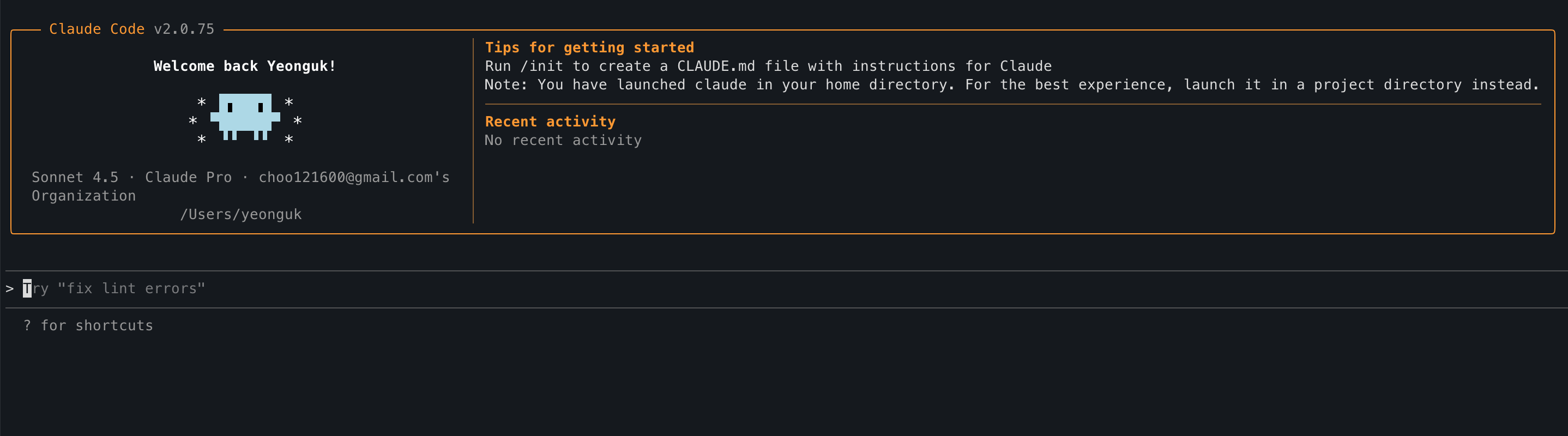Click the blinking text cursor block

(27, 288)
